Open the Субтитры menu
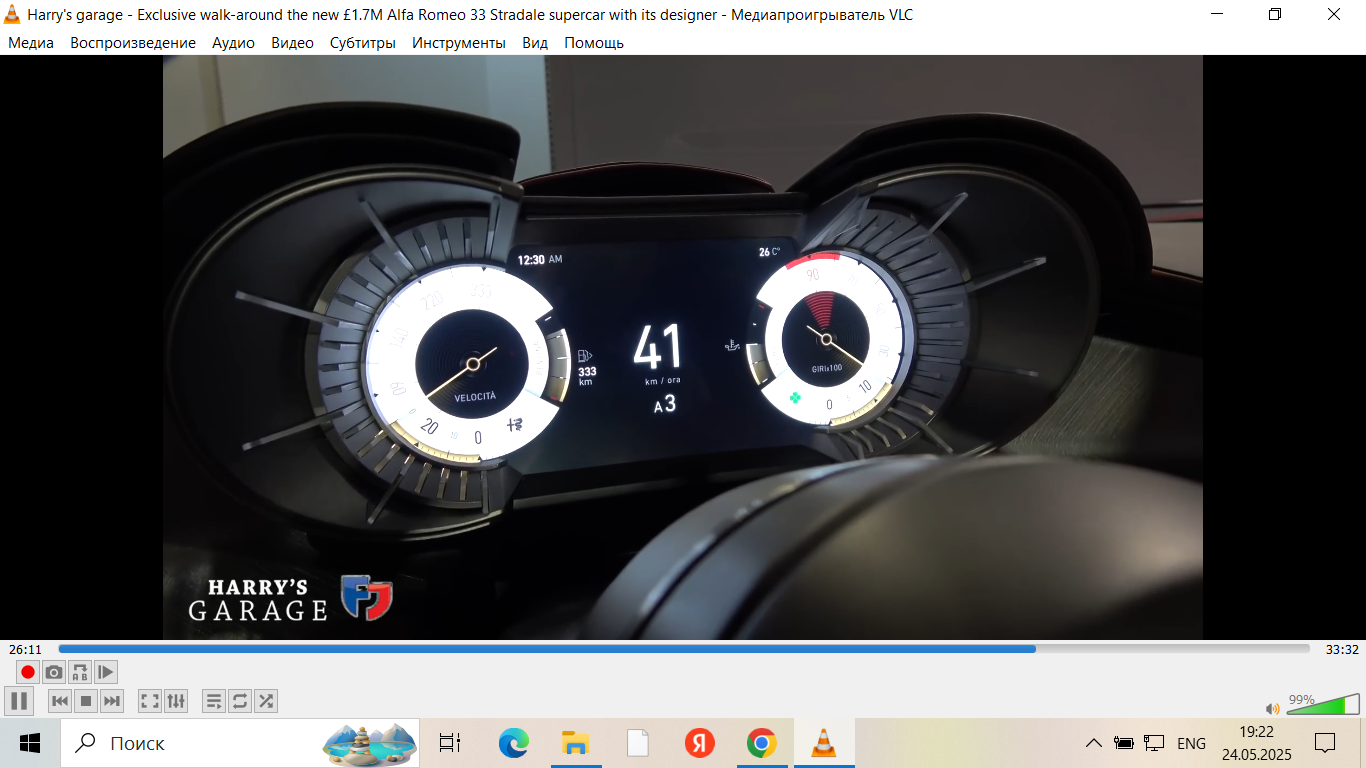The image size is (1366, 768). pyautogui.click(x=362, y=43)
